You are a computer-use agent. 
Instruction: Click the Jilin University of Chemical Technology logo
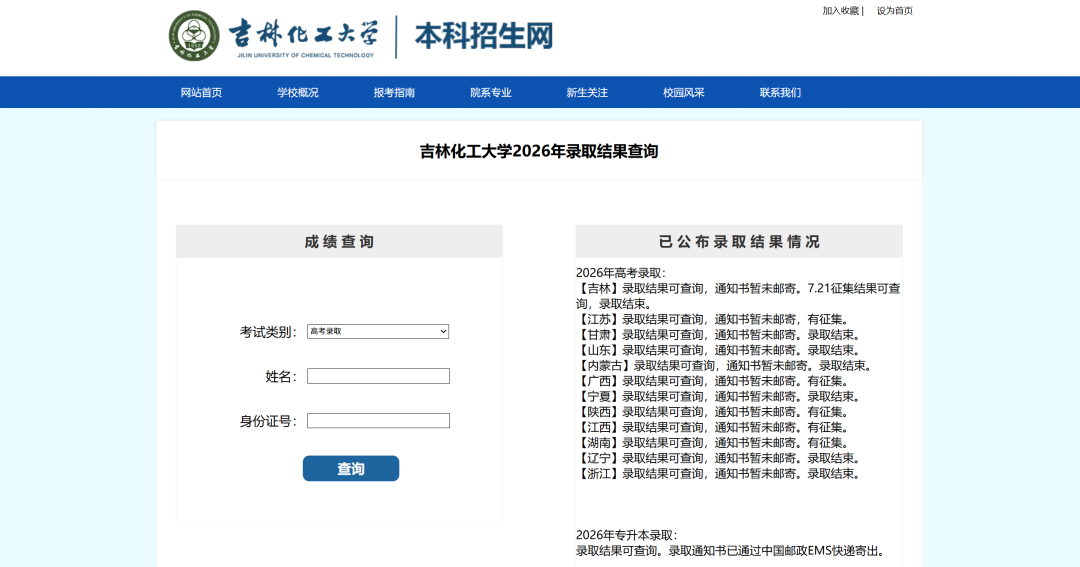[x=273, y=36]
